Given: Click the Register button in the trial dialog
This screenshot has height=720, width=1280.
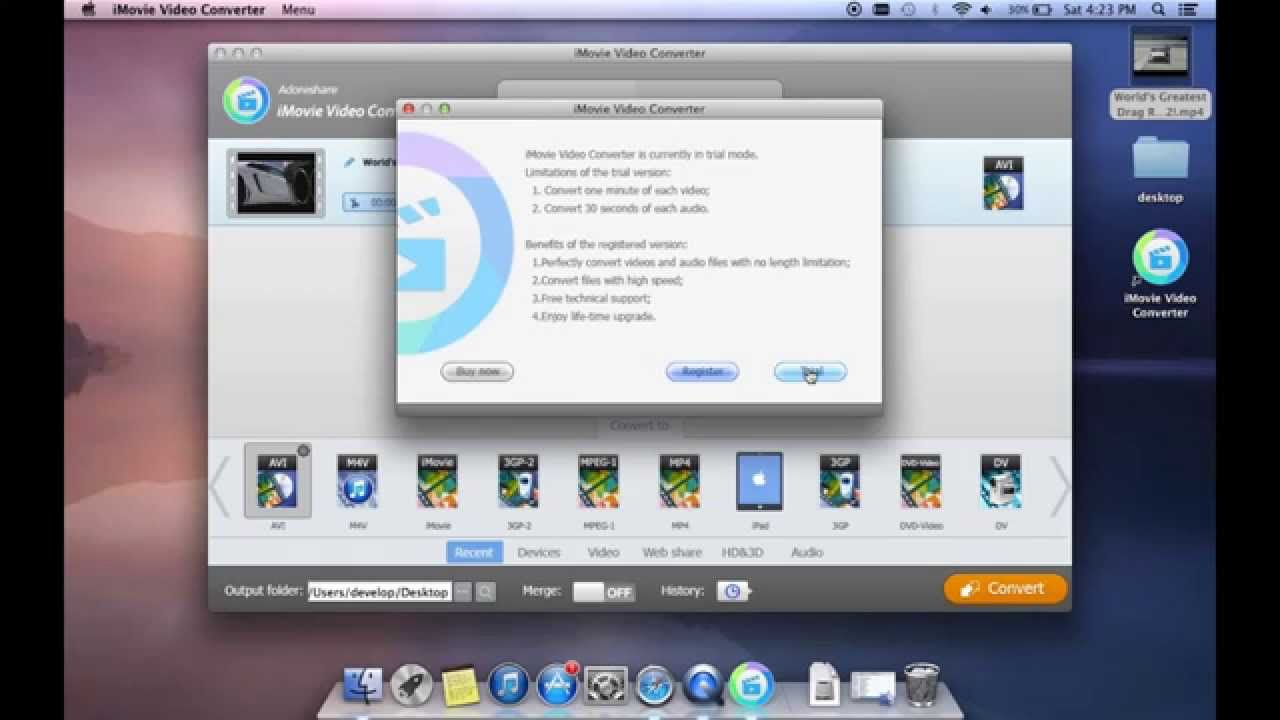Looking at the screenshot, I should tap(702, 371).
